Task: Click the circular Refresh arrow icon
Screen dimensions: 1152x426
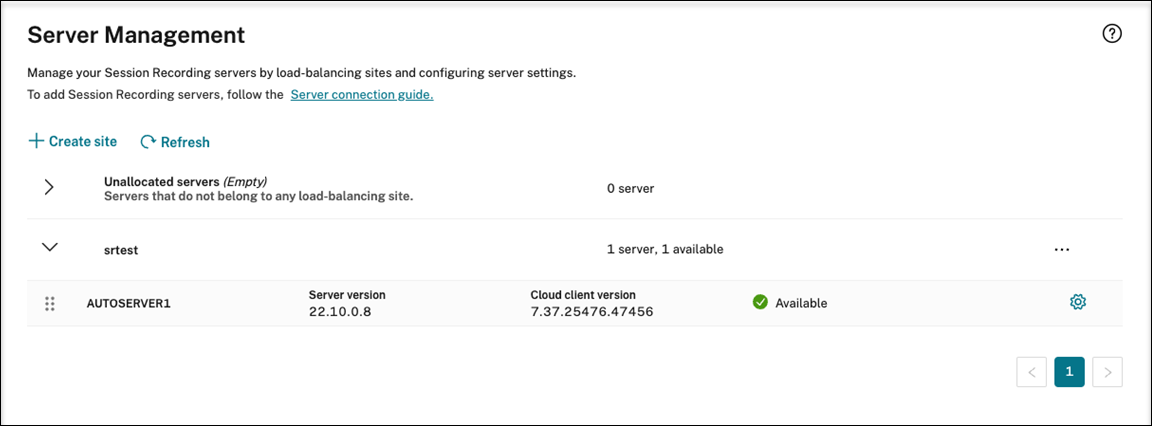Action: coord(148,142)
